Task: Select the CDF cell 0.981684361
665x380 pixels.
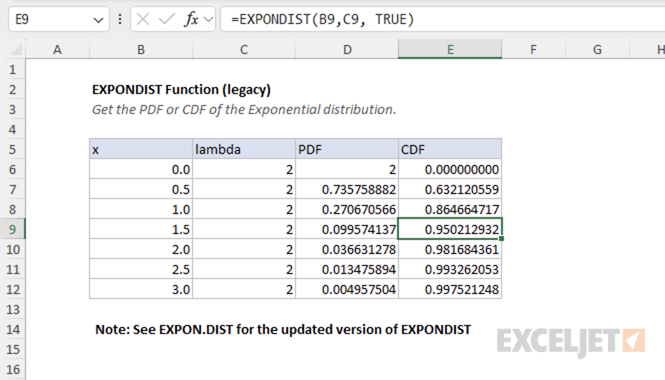Action: 450,249
